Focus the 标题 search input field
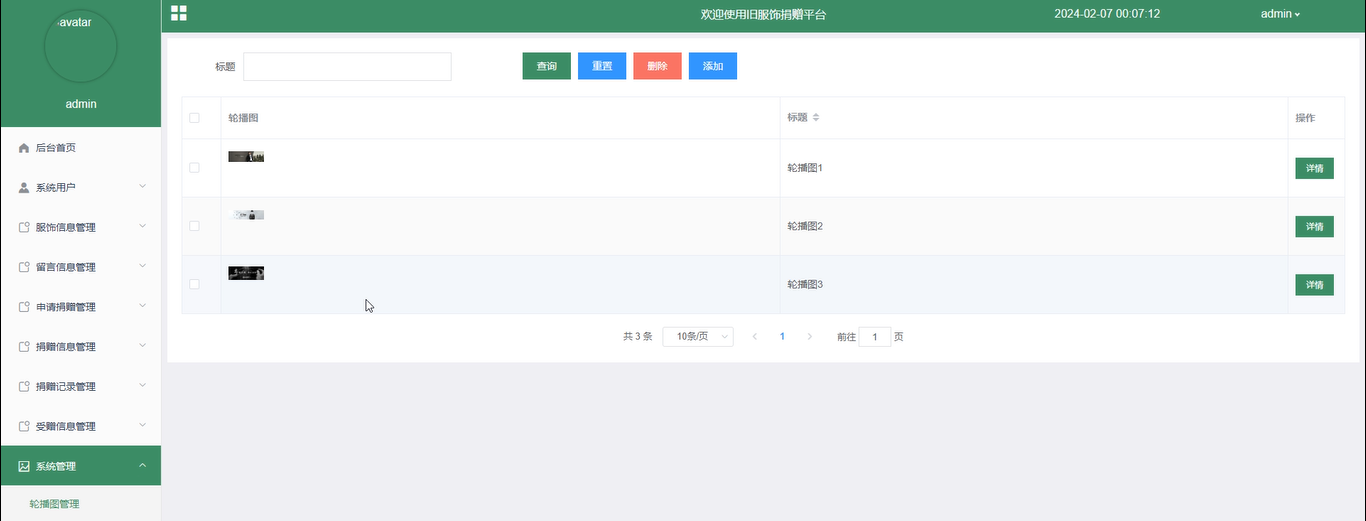This screenshot has width=1366, height=521. pyautogui.click(x=347, y=67)
